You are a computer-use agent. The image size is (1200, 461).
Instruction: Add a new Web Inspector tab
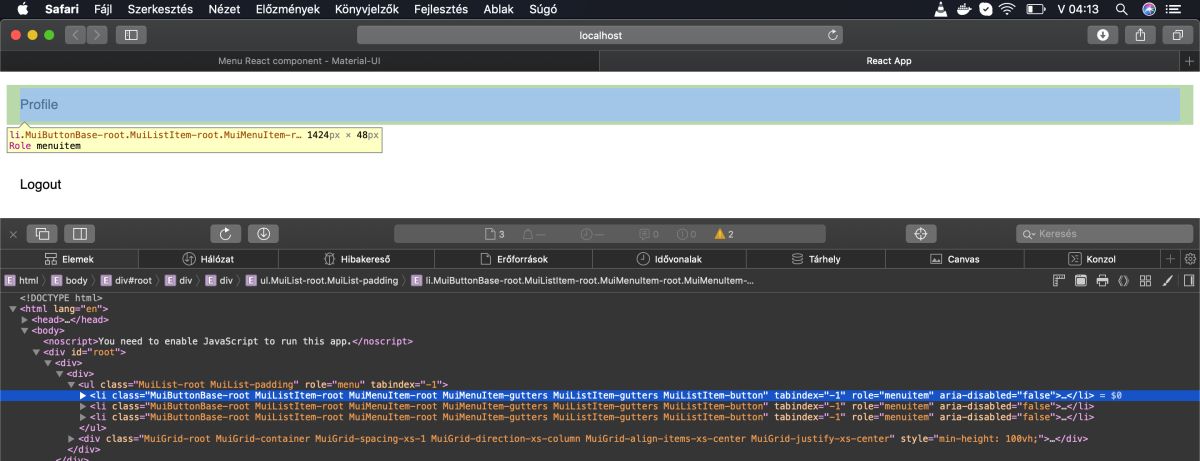coord(1171,259)
